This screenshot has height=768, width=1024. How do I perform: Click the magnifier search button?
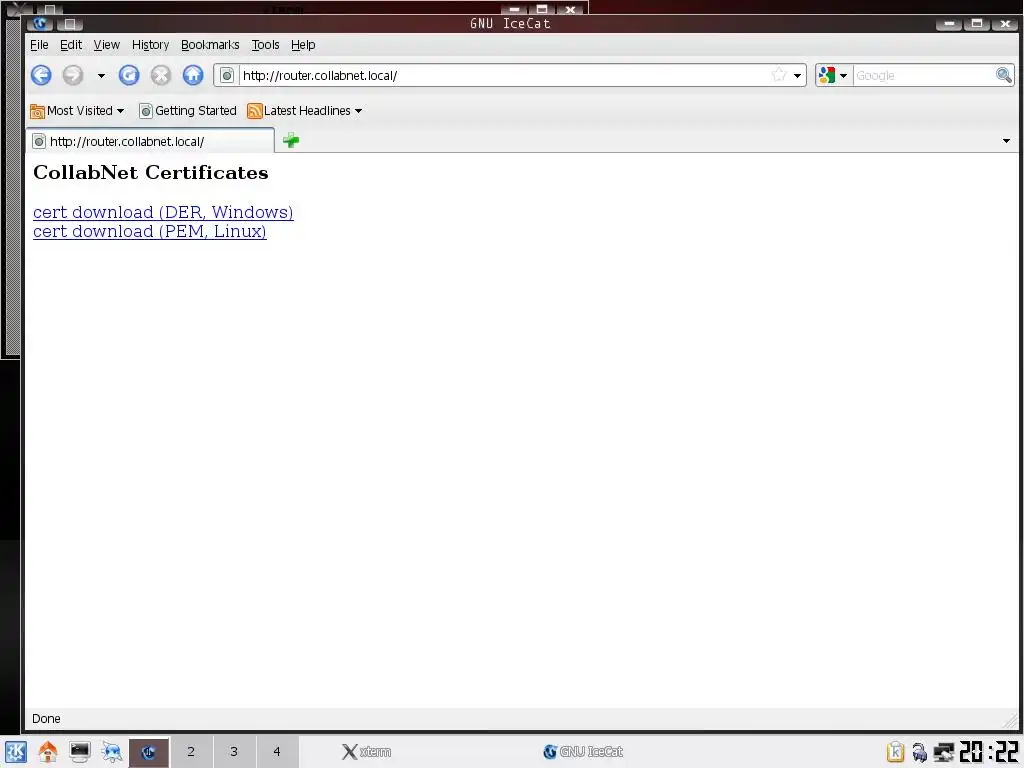1004,76
